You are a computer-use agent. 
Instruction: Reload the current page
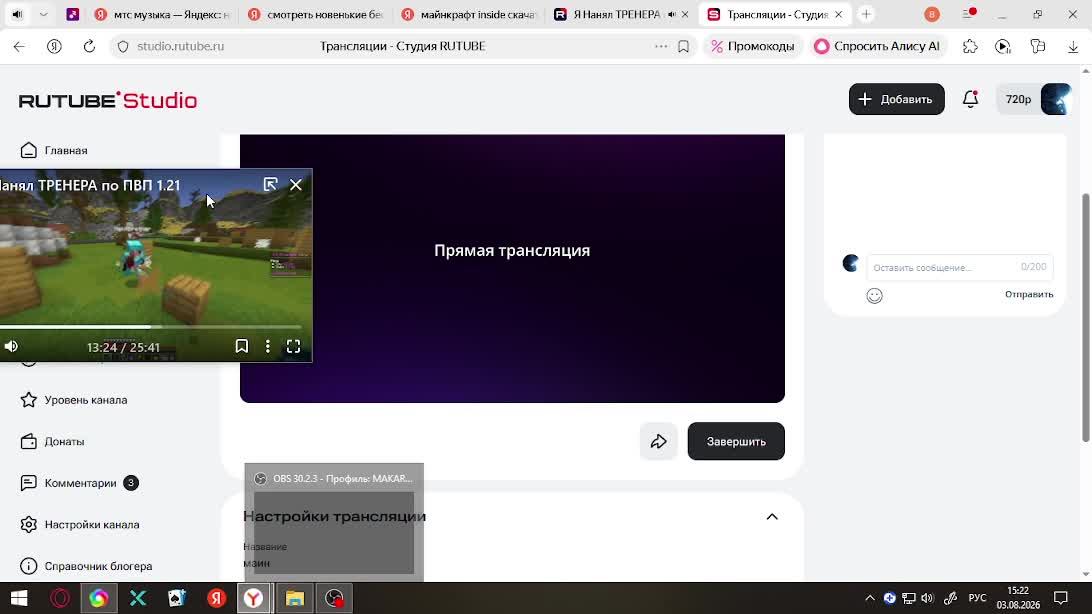[x=89, y=47]
